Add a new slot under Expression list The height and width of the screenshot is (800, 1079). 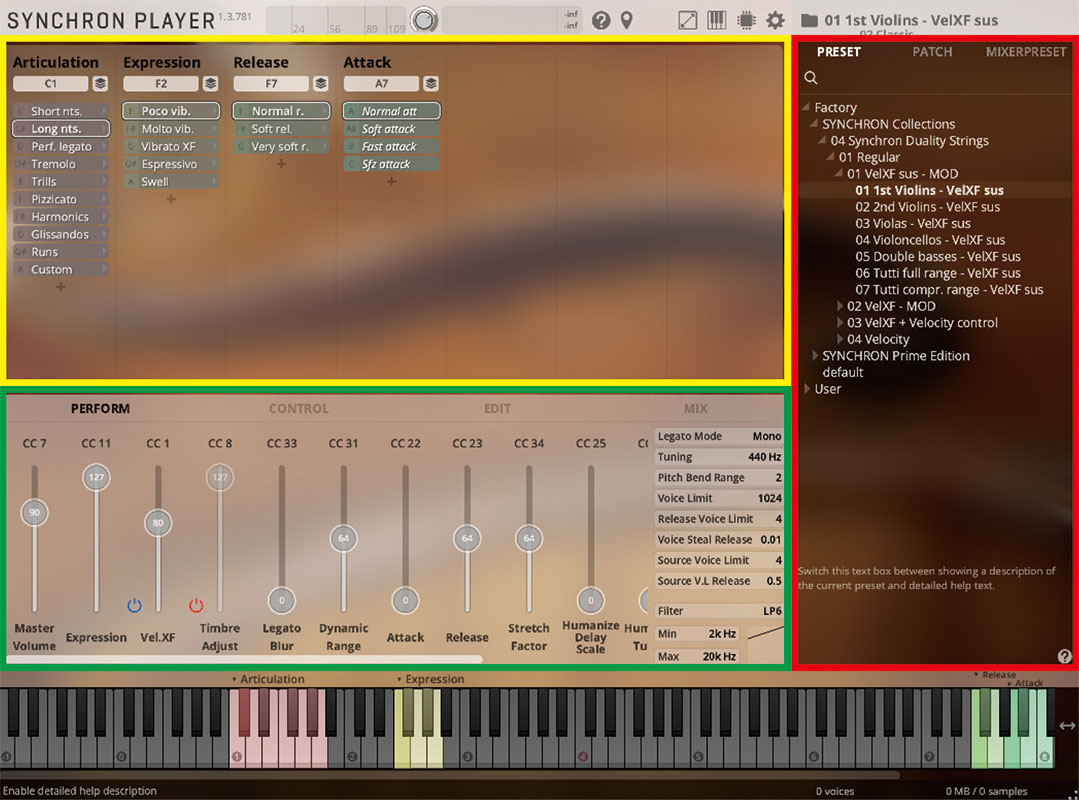[x=171, y=199]
